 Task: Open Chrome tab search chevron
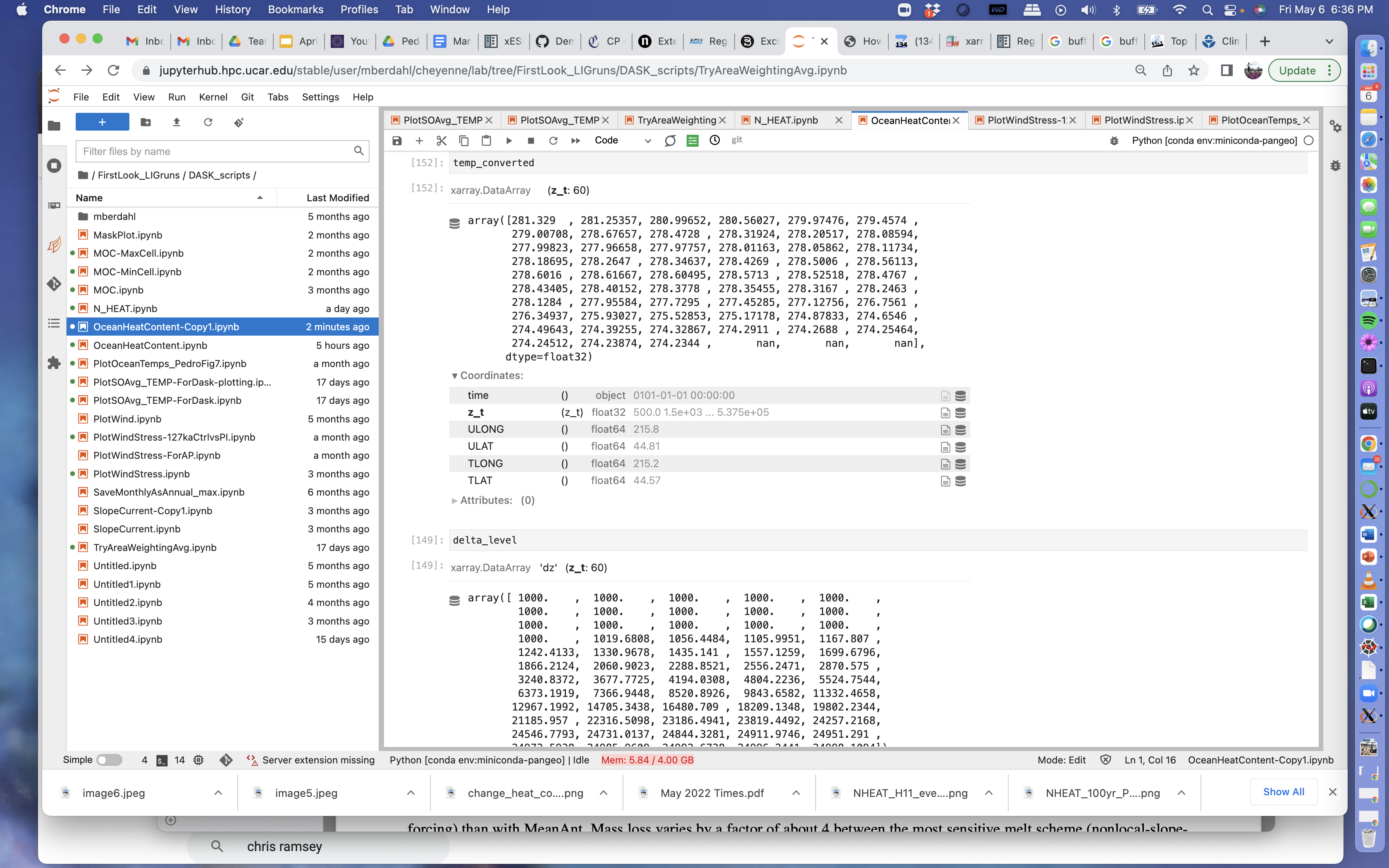(1329, 41)
